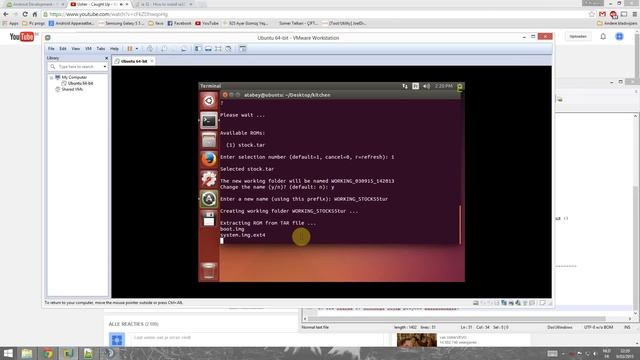The image size is (640, 360).
Task: Click the console view toolbar icon
Action: coord(243,49)
